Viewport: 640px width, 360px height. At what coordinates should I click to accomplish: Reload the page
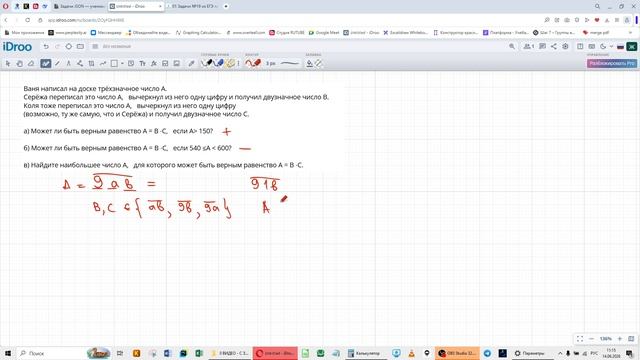(27, 20)
